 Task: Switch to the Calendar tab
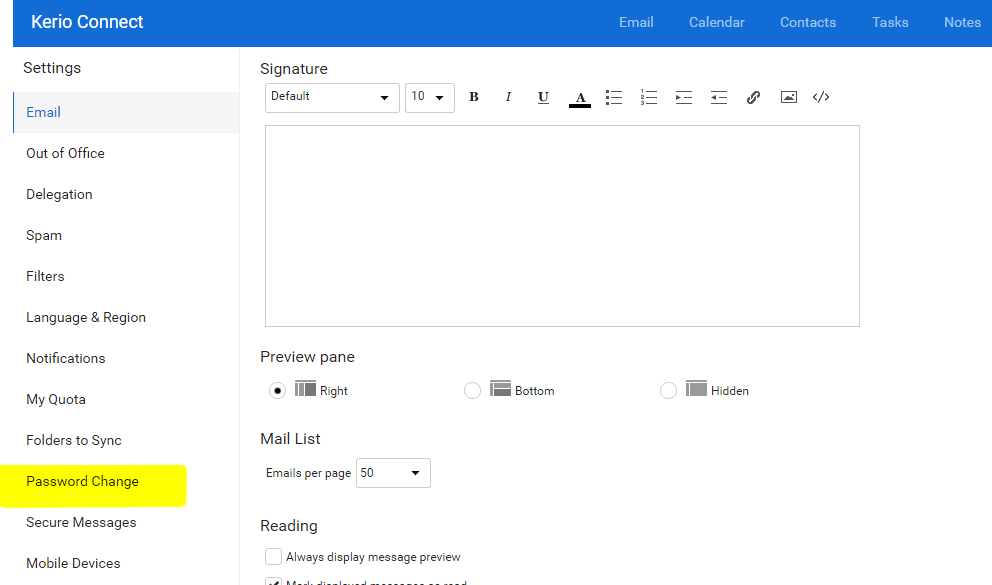coord(716,22)
